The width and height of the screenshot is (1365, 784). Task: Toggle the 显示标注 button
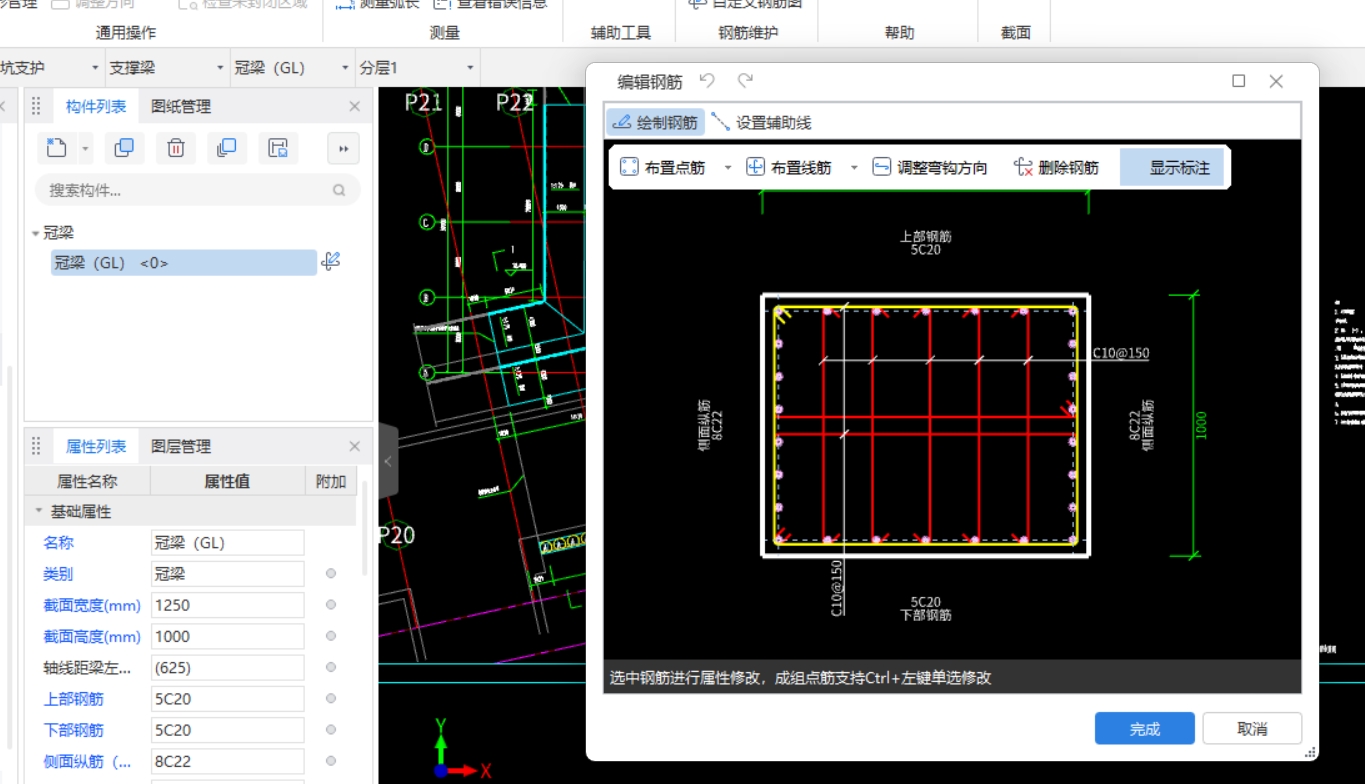1172,168
